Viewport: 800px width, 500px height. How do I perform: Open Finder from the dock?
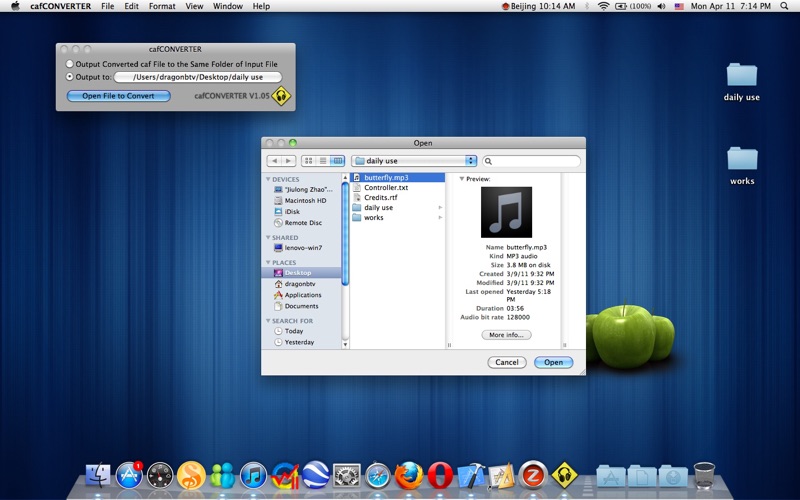point(98,476)
